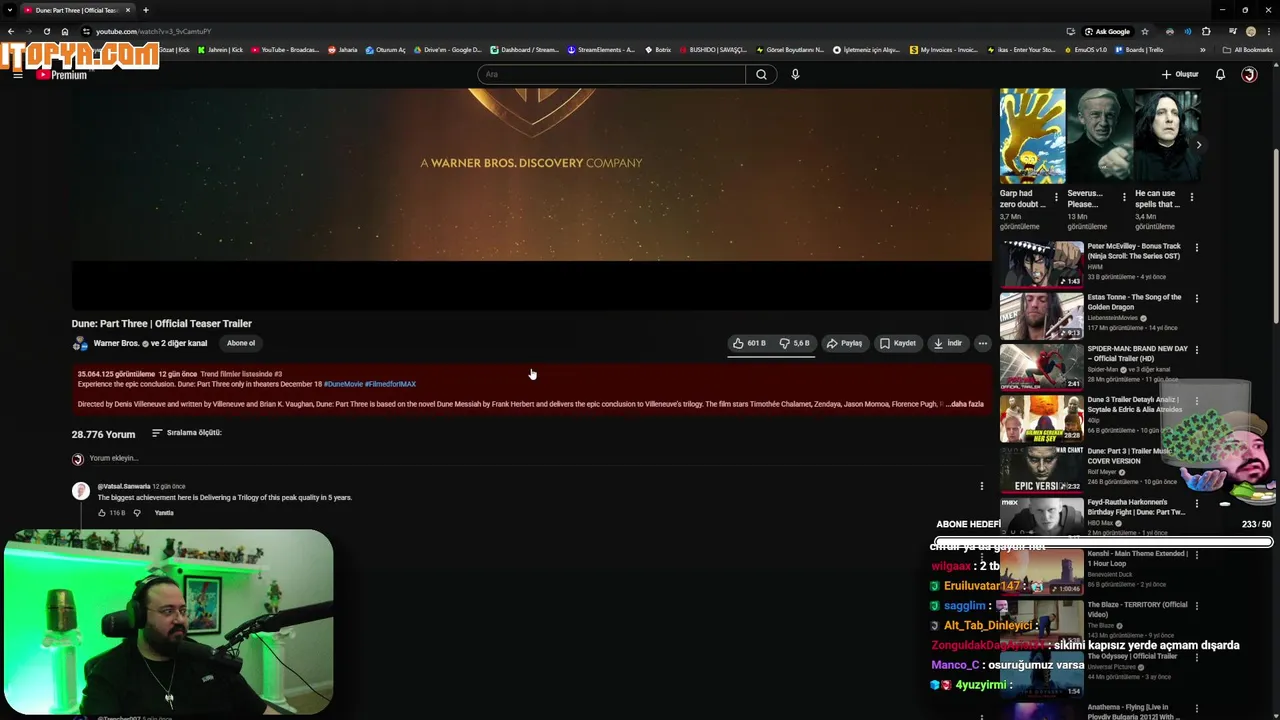The height and width of the screenshot is (720, 1280).
Task: Open YouTube notifications bell
Action: pyautogui.click(x=1220, y=74)
